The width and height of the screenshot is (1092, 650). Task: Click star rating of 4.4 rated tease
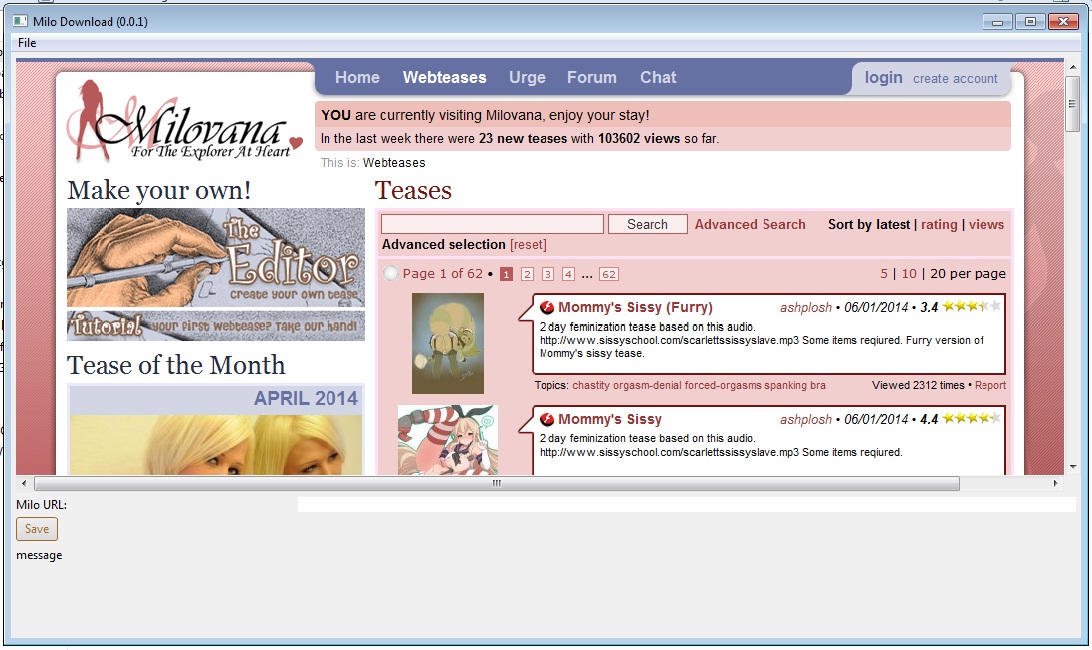pos(972,418)
